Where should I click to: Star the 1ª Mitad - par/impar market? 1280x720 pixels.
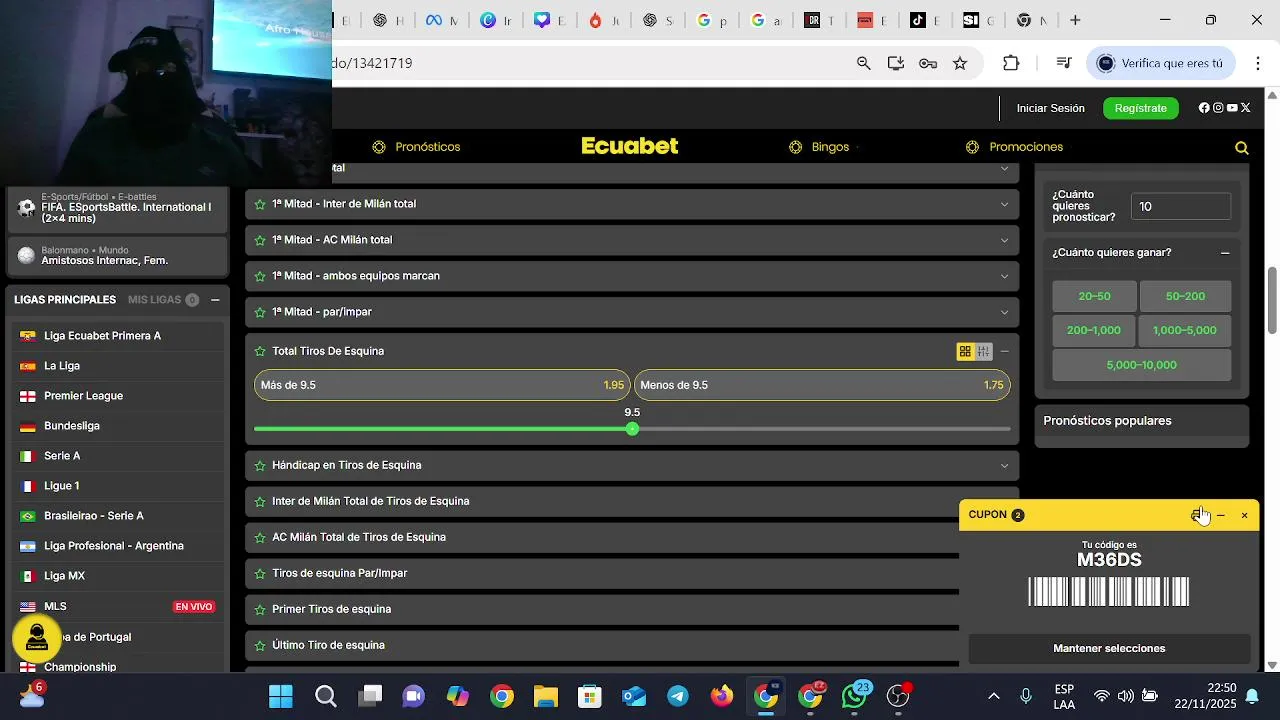[x=260, y=312]
